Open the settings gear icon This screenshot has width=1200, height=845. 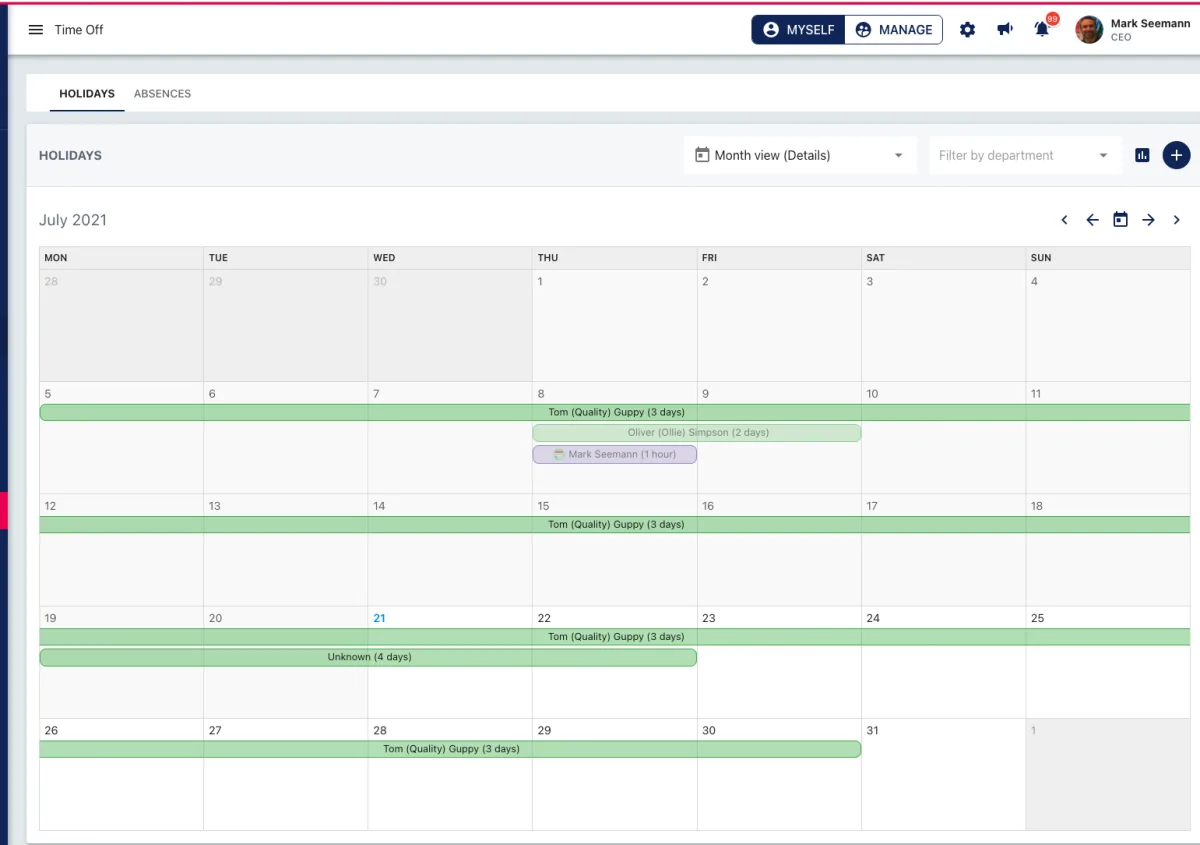tap(967, 30)
